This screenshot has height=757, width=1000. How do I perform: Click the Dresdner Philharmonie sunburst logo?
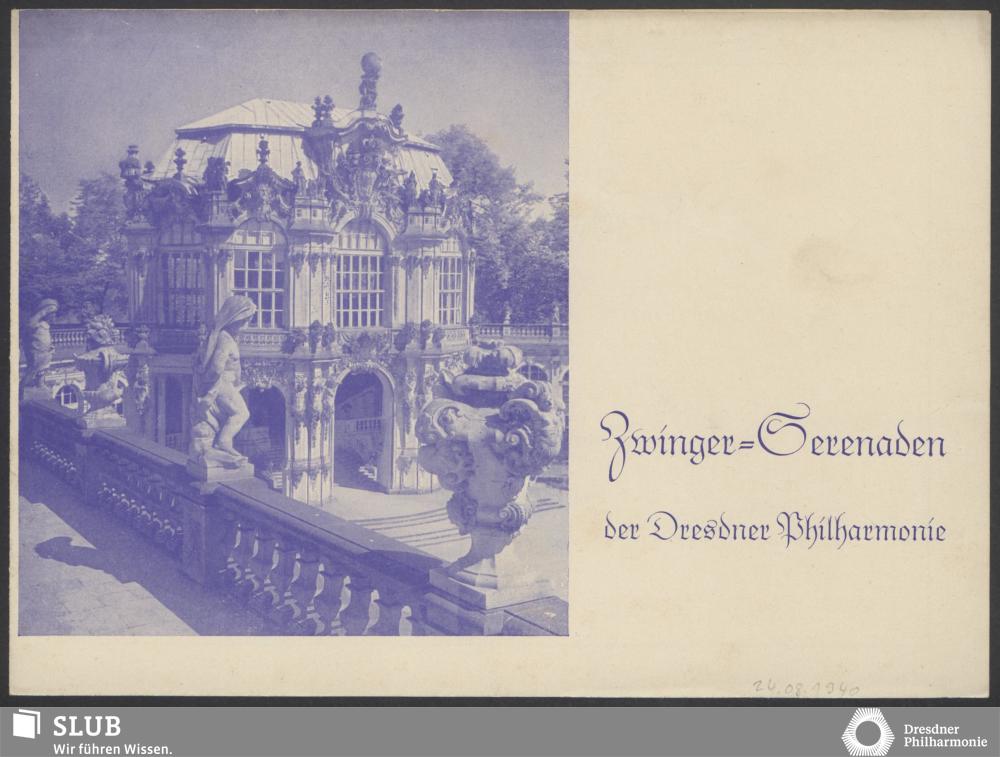(867, 732)
